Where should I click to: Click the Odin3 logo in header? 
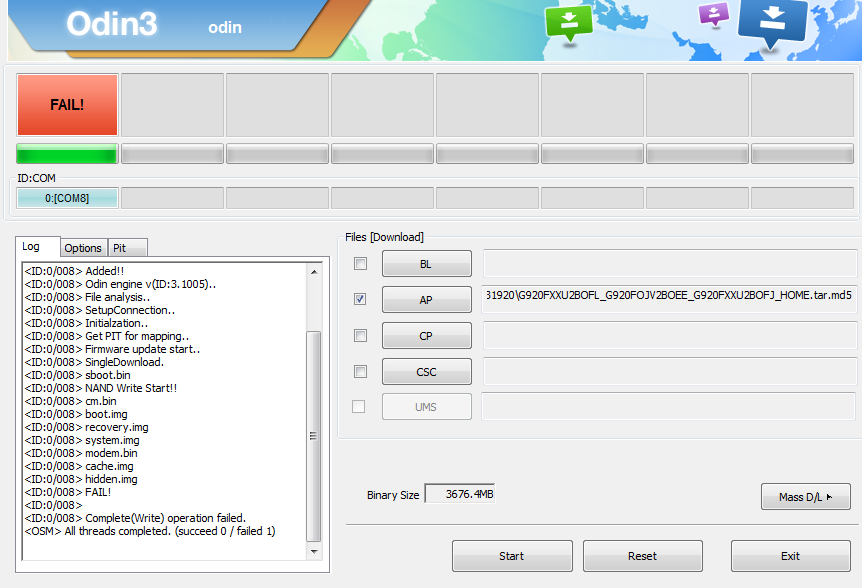tap(112, 24)
